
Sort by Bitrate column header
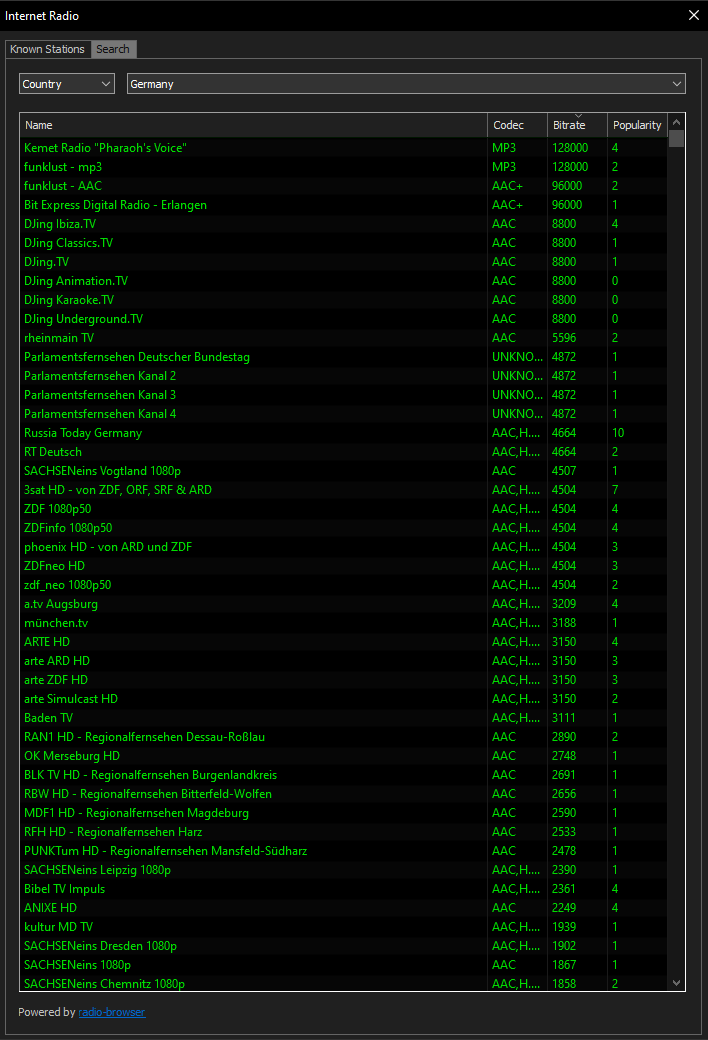click(577, 125)
